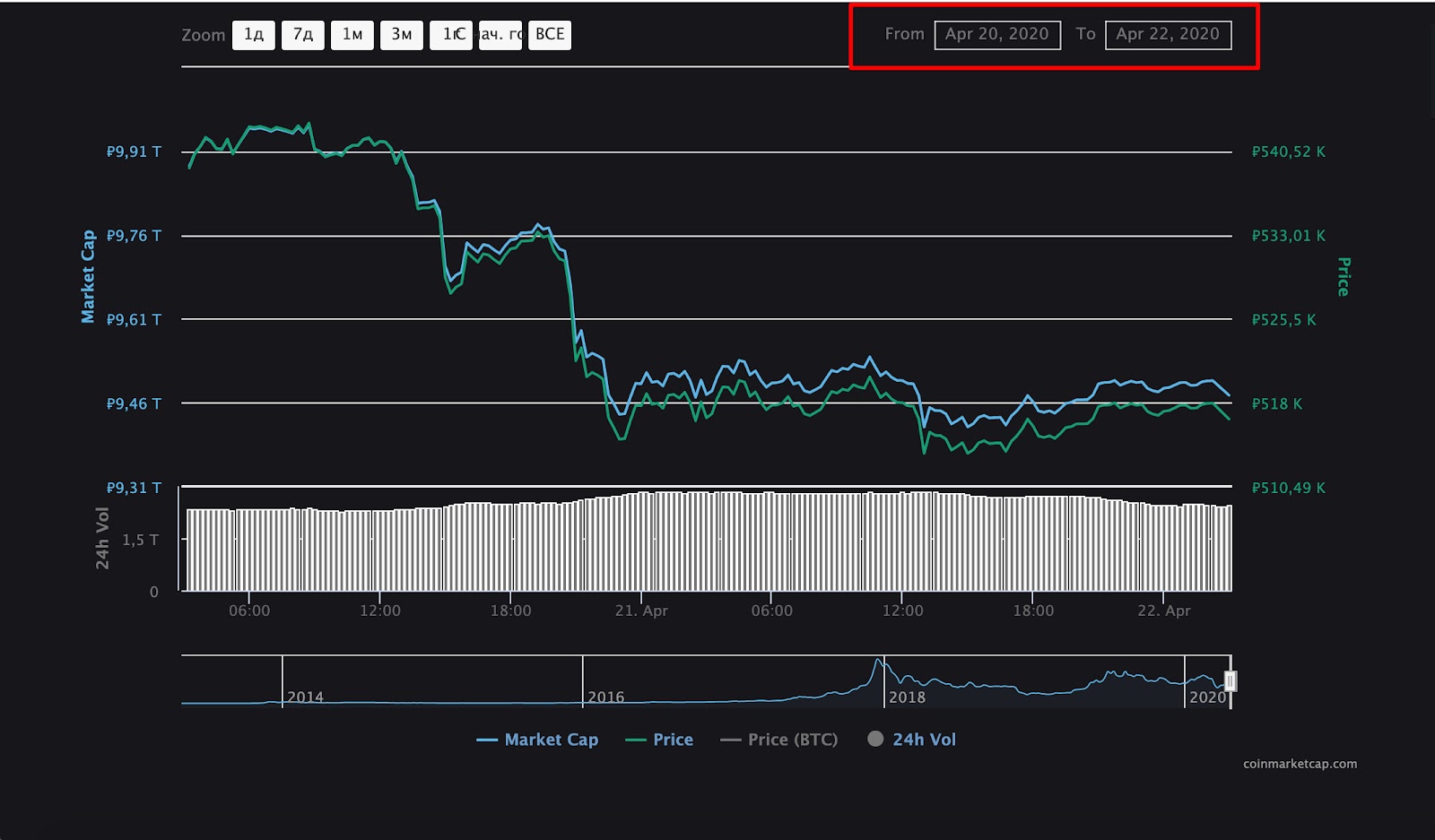
Task: Click the ₽510,49 K price label
Action: [1289, 488]
